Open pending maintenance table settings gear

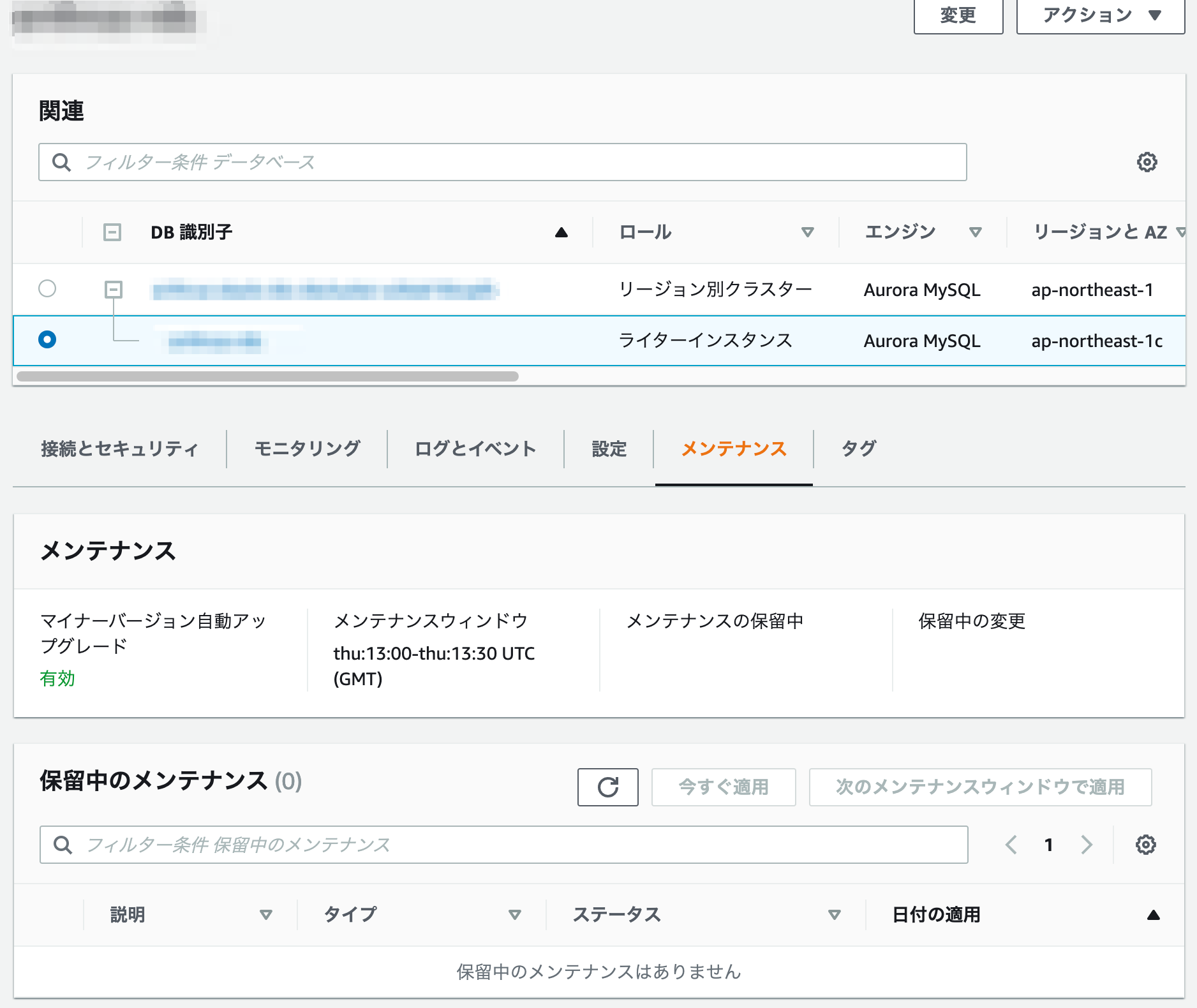tap(1145, 845)
